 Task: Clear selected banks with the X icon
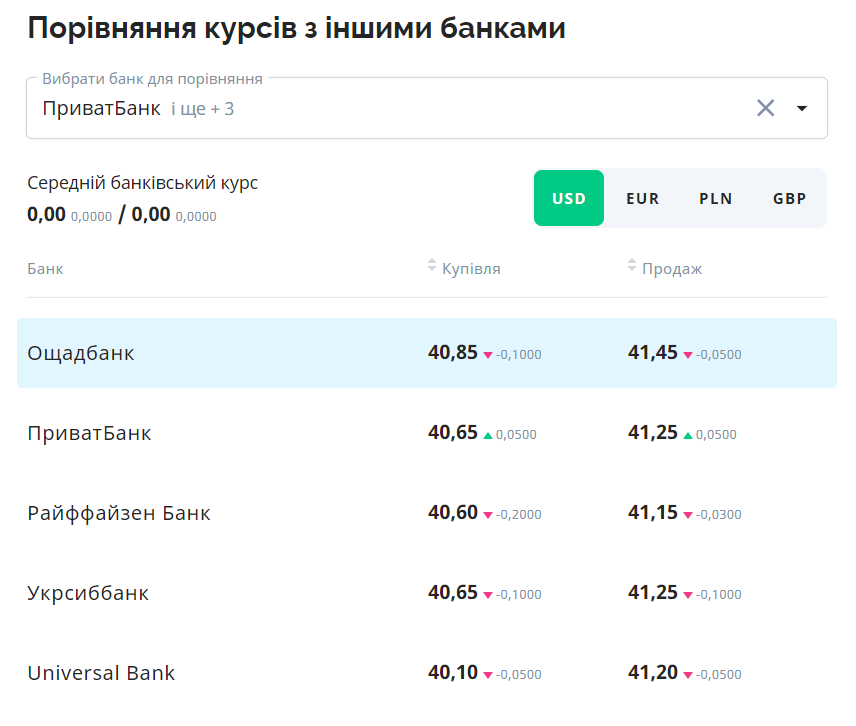[x=766, y=107]
